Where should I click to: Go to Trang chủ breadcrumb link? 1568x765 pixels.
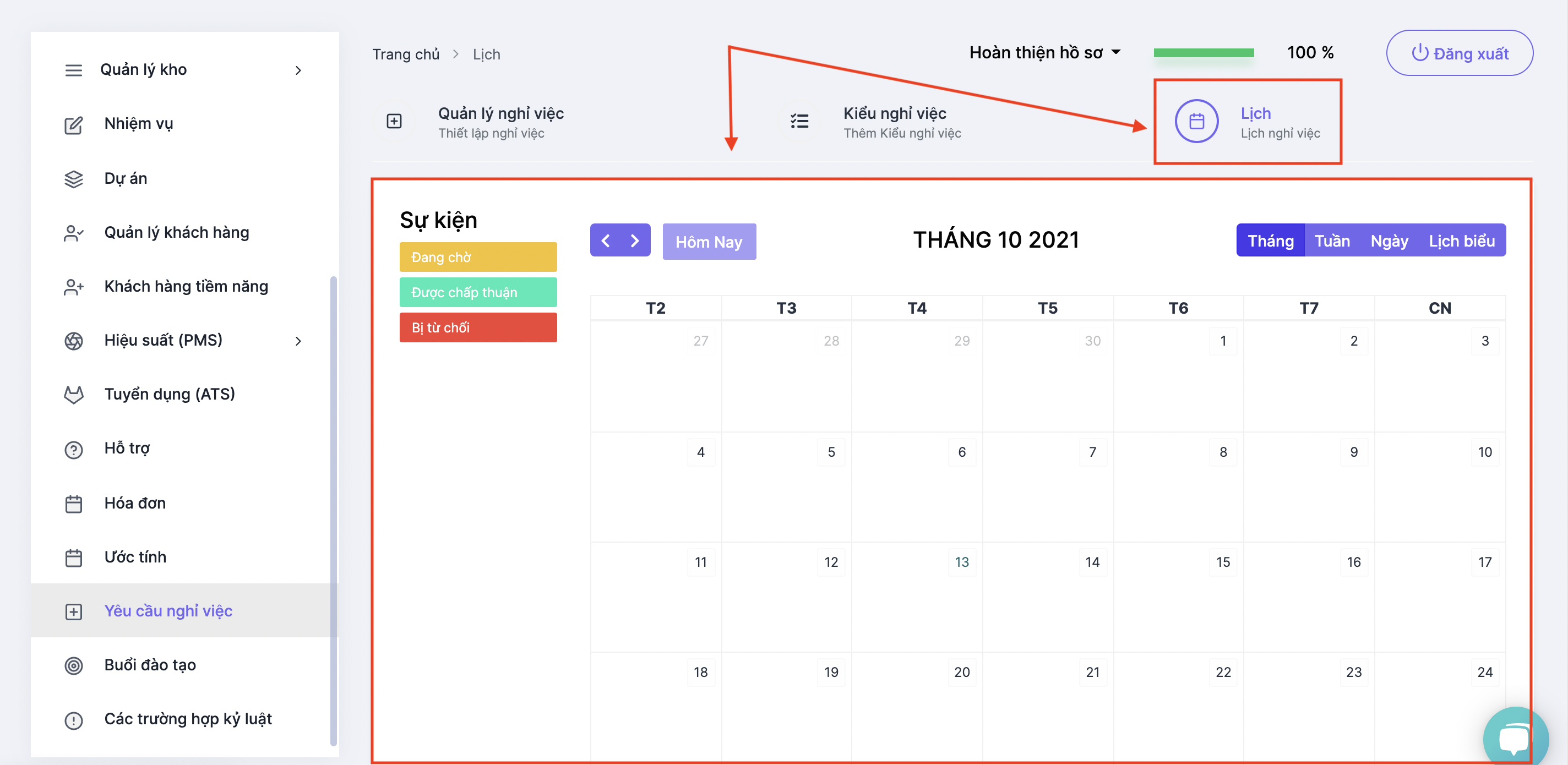pos(405,54)
